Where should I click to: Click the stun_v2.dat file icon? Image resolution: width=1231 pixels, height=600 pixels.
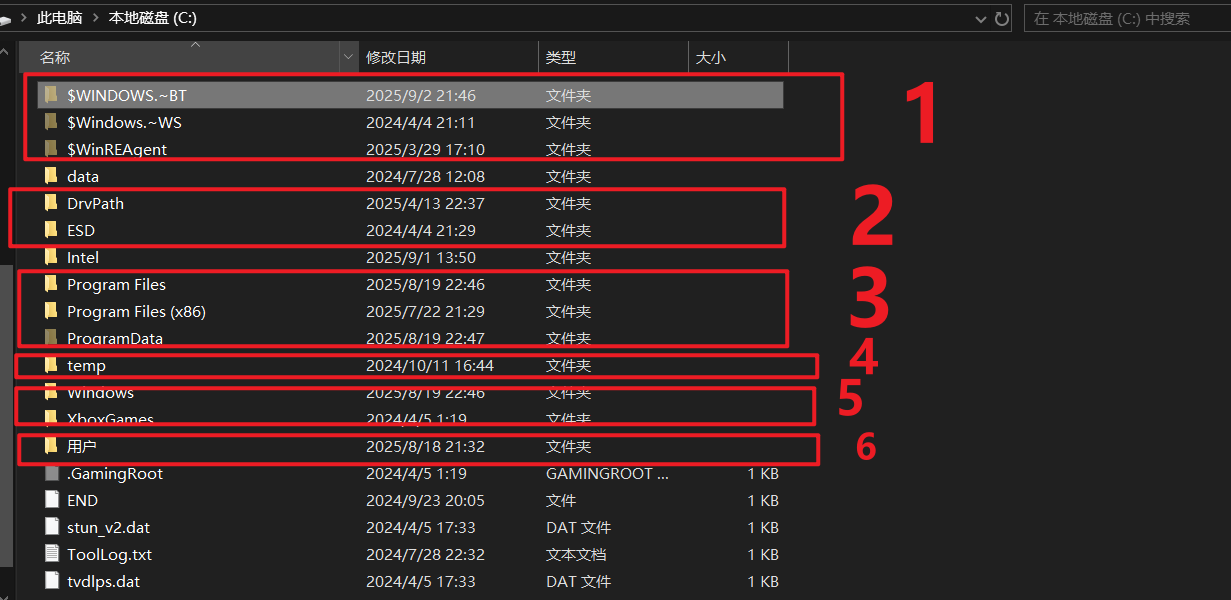tap(51, 527)
